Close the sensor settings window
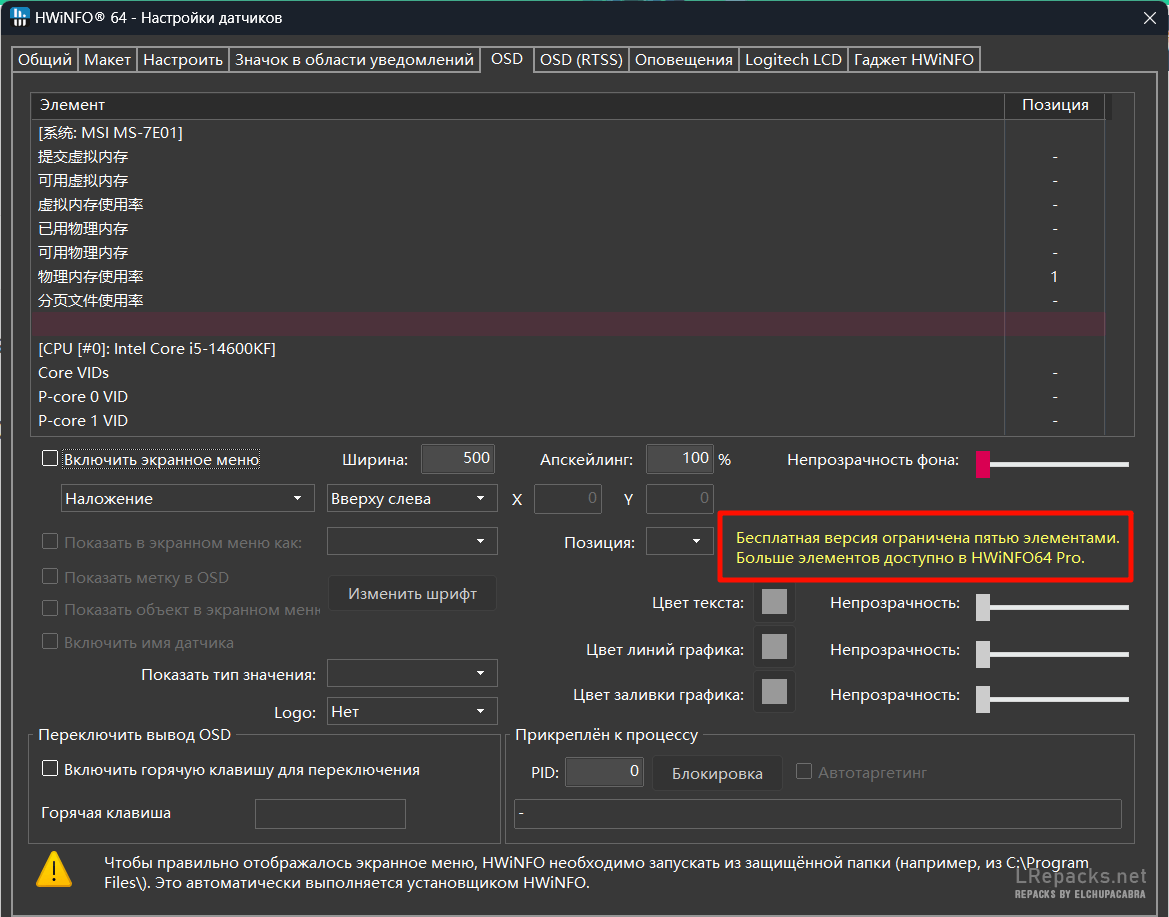The image size is (1169, 917). 1150,18
